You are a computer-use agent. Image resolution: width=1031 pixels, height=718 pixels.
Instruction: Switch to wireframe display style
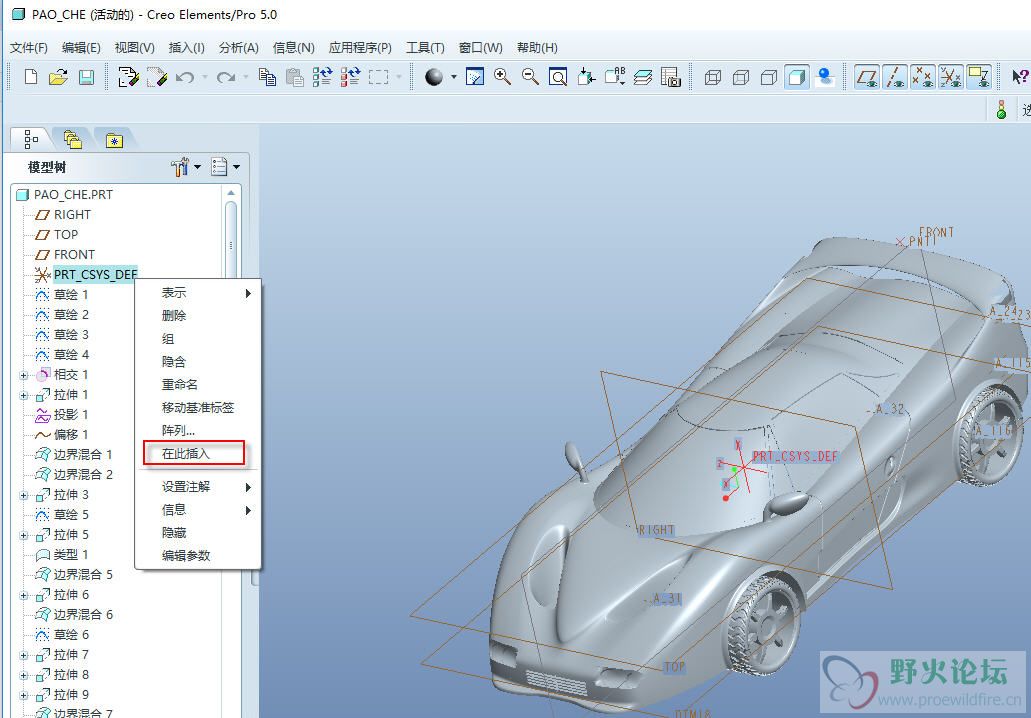(713, 77)
